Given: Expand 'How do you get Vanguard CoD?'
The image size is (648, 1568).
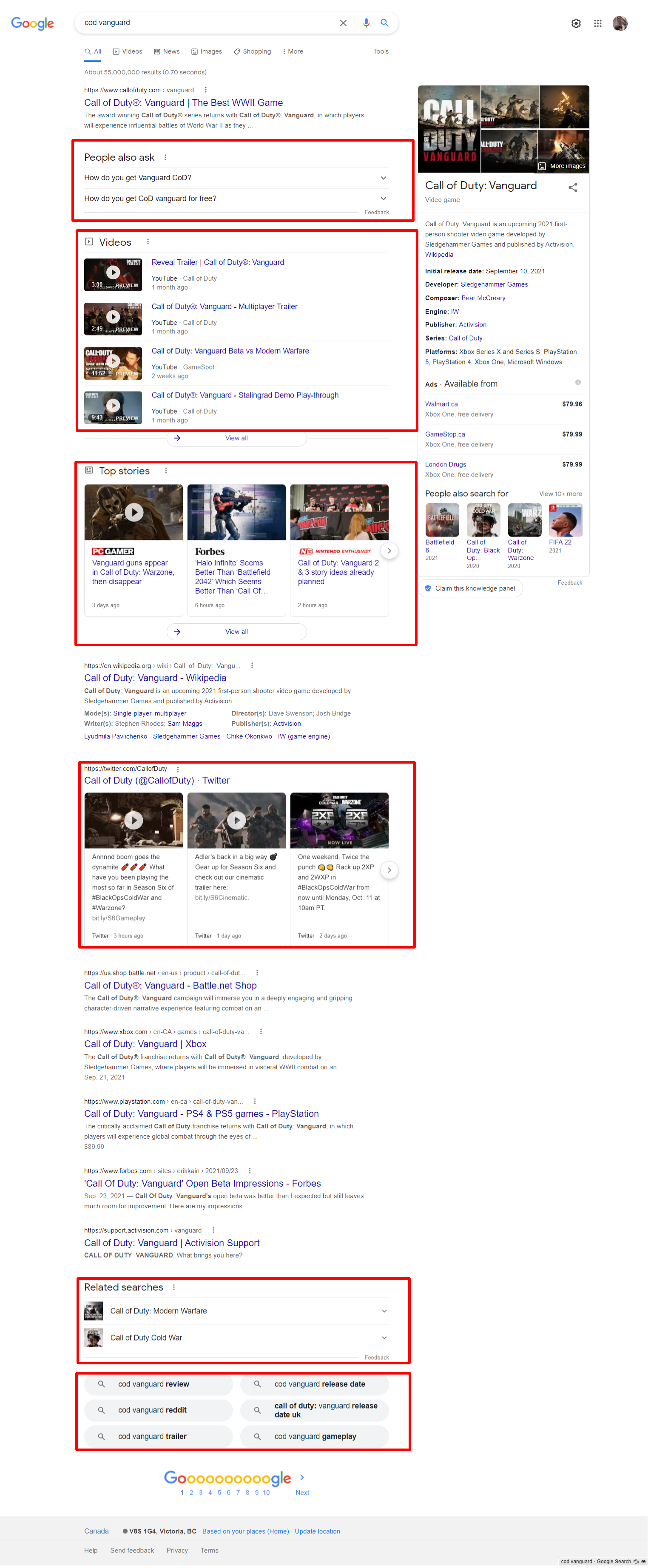Looking at the screenshot, I should tap(236, 178).
